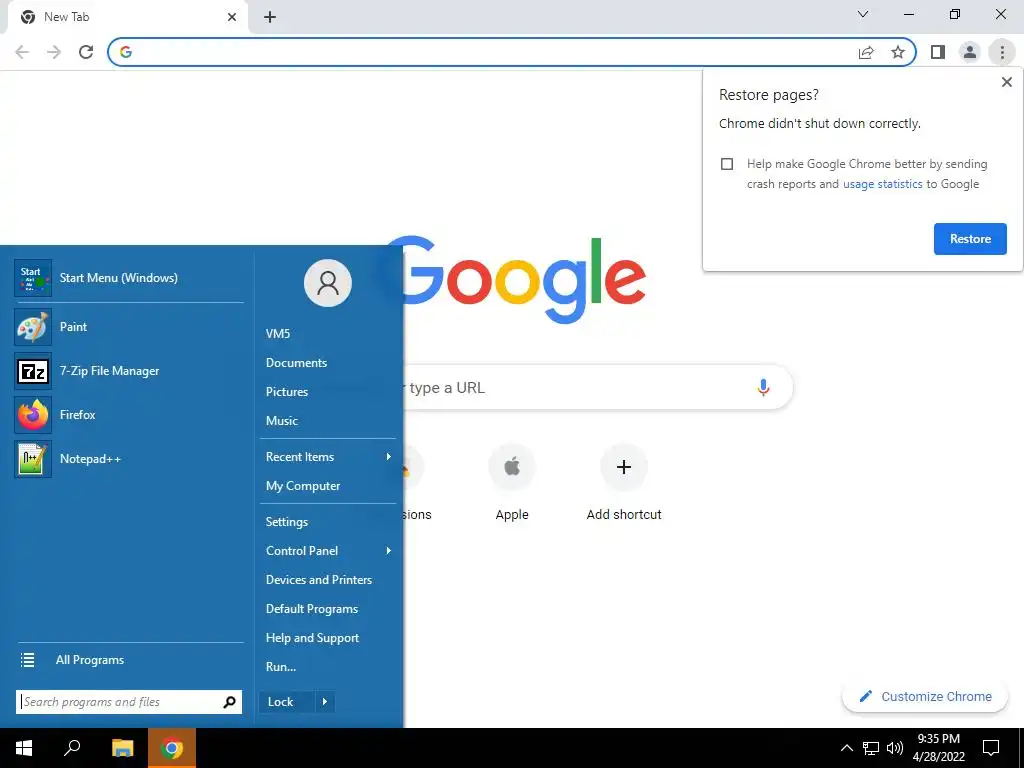The height and width of the screenshot is (768, 1024).
Task: Click Chrome icon in taskbar
Action: pyautogui.click(x=172, y=748)
